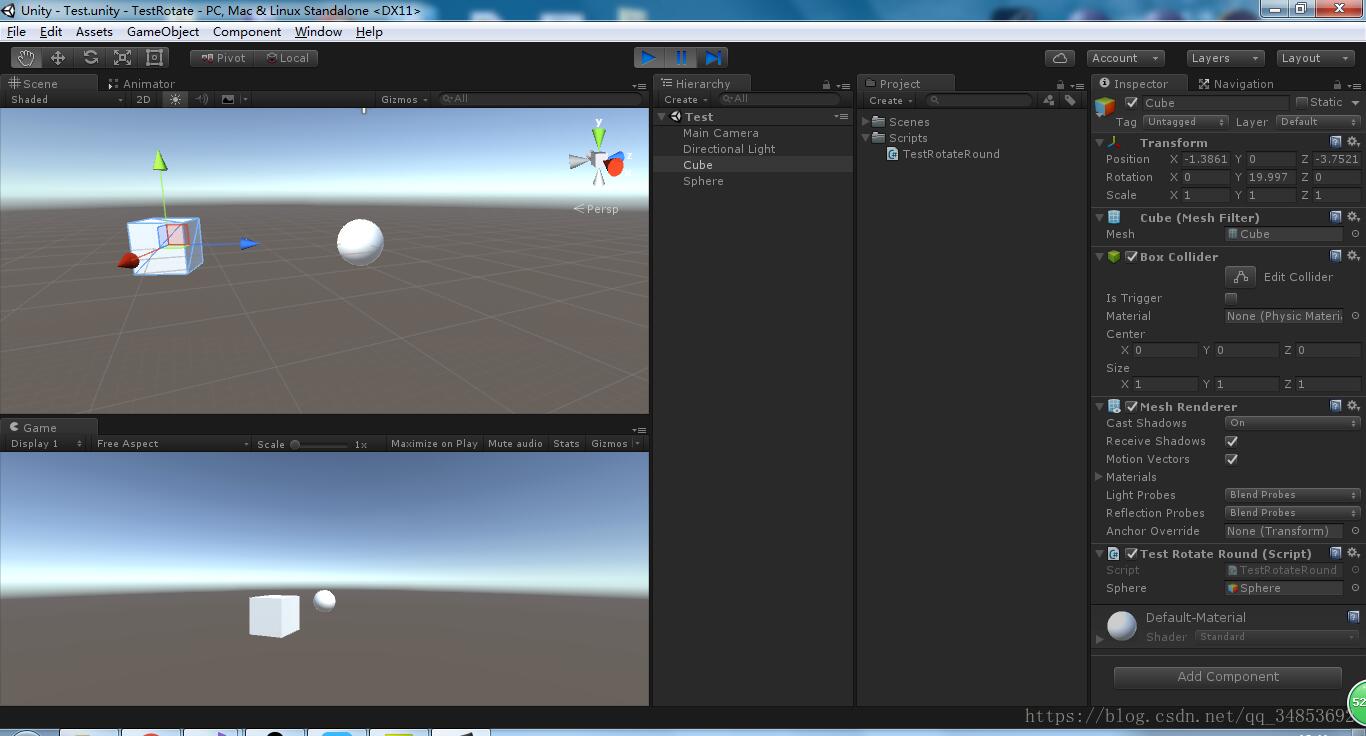
Task: Uncheck Motion Vectors
Action: coord(1232,459)
